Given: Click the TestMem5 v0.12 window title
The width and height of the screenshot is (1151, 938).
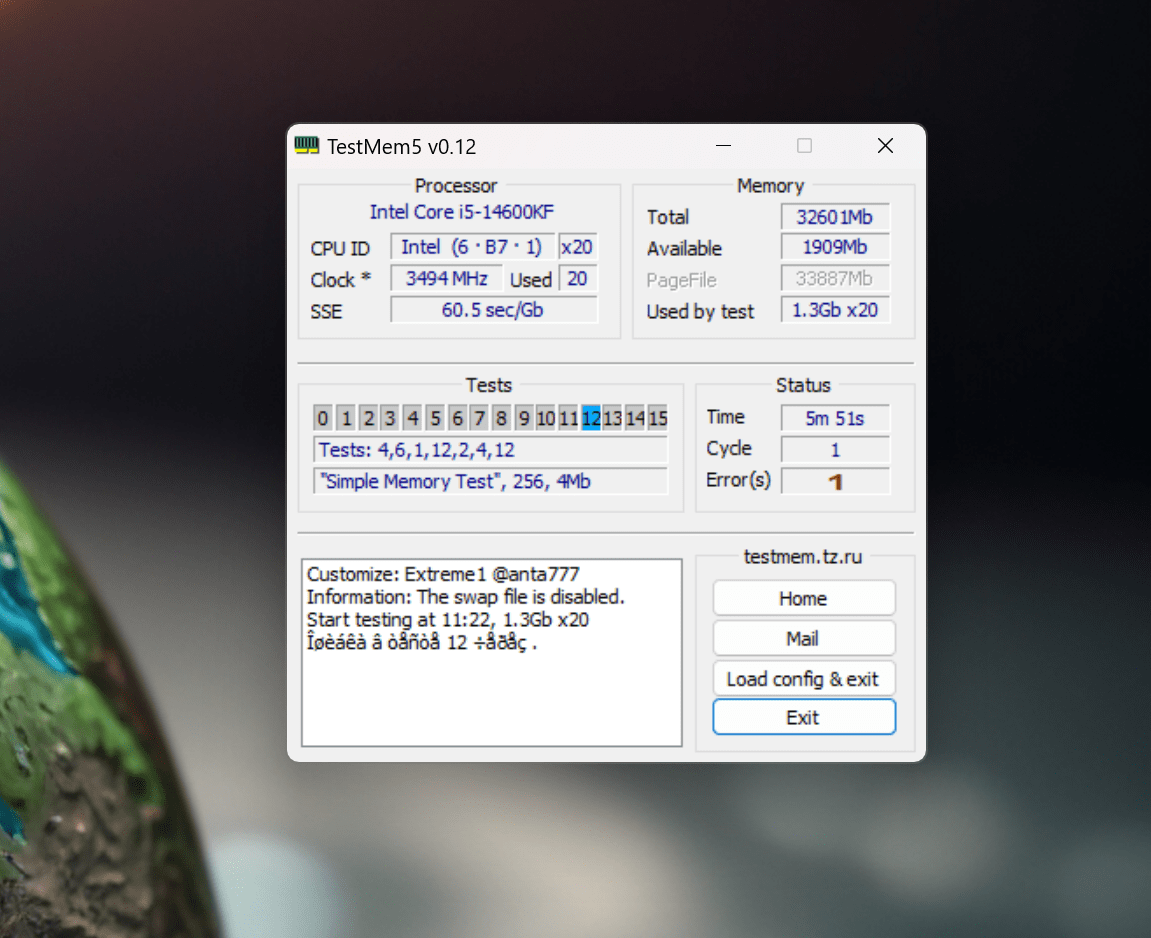Looking at the screenshot, I should coord(402,147).
